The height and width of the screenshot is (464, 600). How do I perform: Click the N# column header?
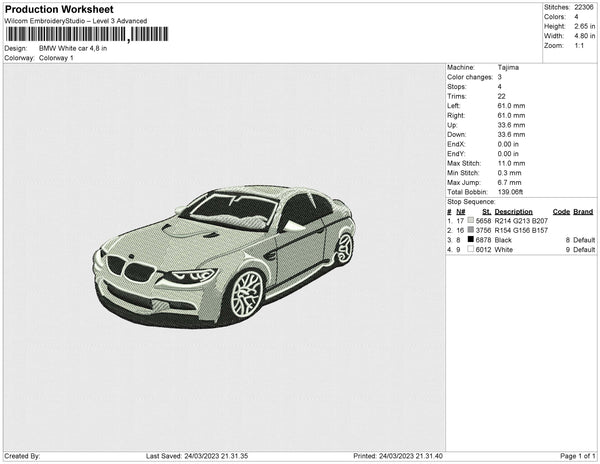pos(461,211)
